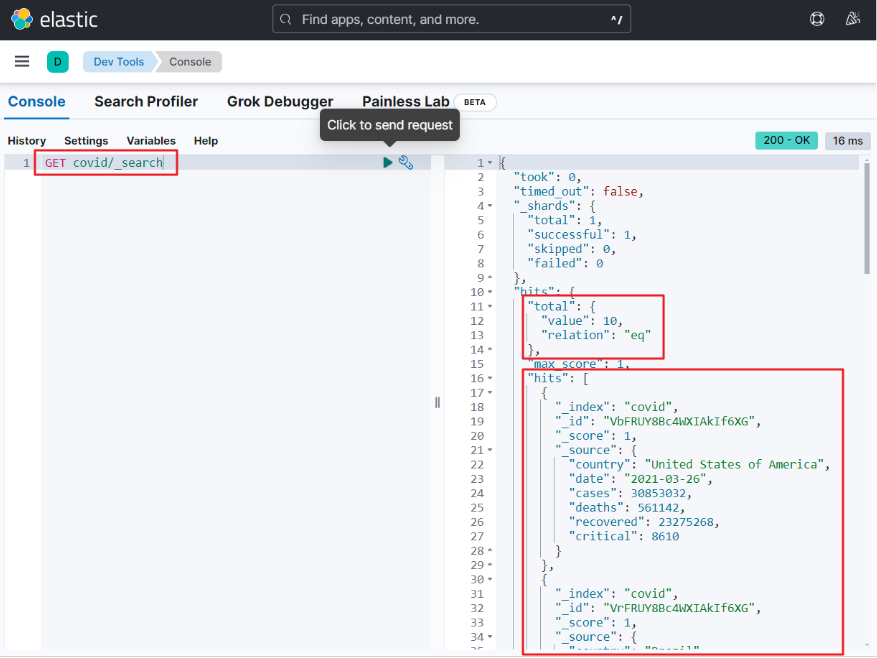Switch to the Grok Debugger tab
877x658 pixels.
[280, 102]
